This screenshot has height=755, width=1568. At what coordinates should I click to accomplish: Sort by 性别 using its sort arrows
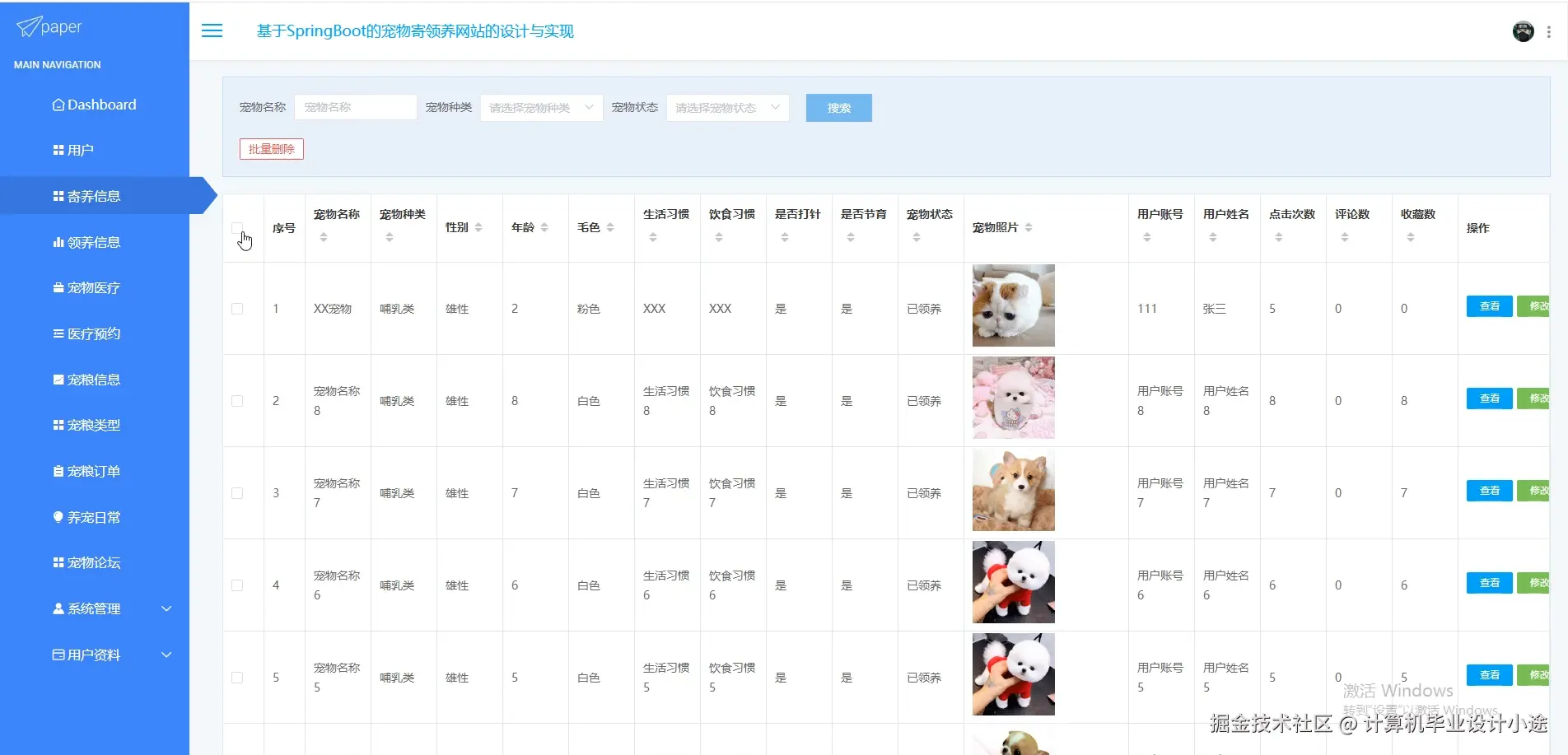point(478,227)
